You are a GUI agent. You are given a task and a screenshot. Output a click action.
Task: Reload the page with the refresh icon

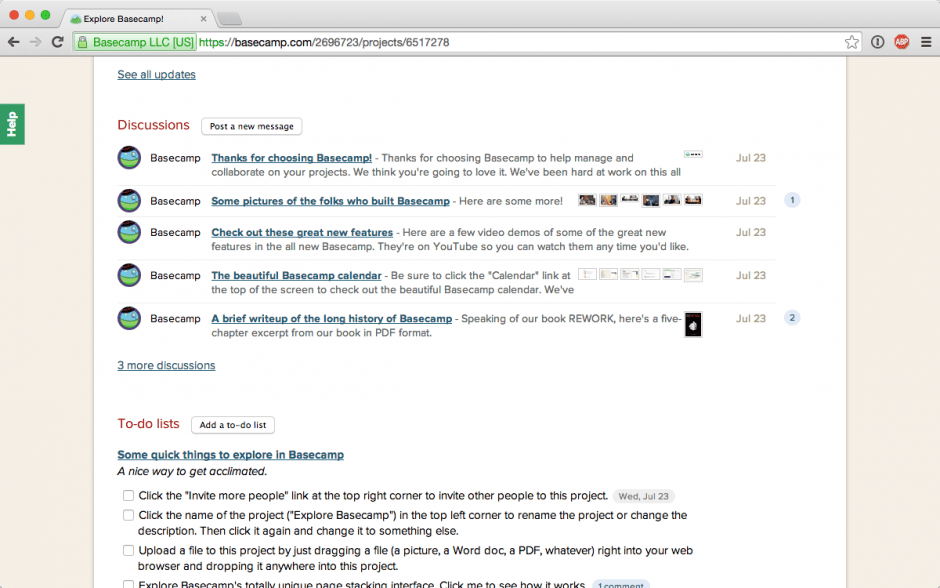coord(58,42)
